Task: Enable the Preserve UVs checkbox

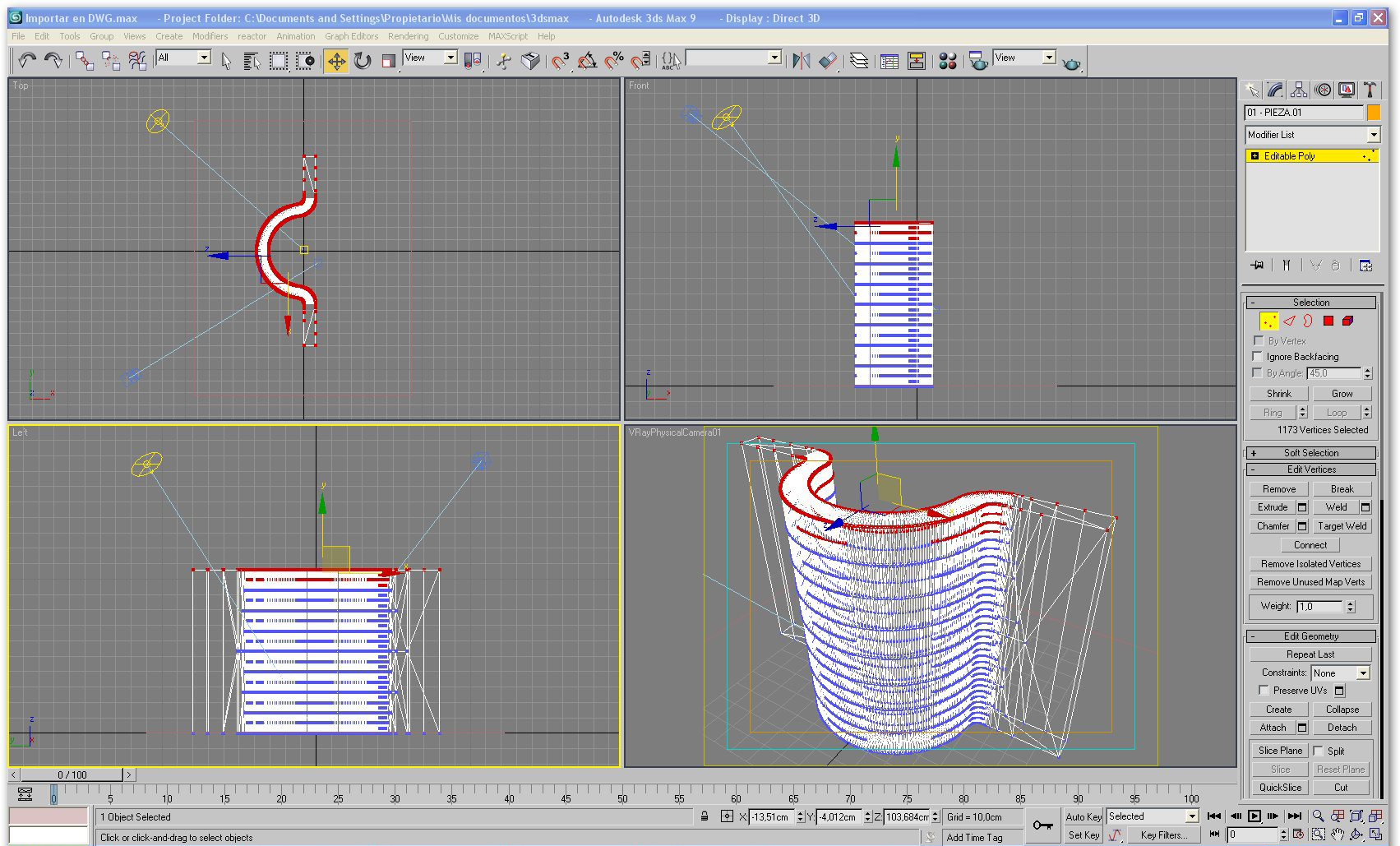Action: (1264, 691)
